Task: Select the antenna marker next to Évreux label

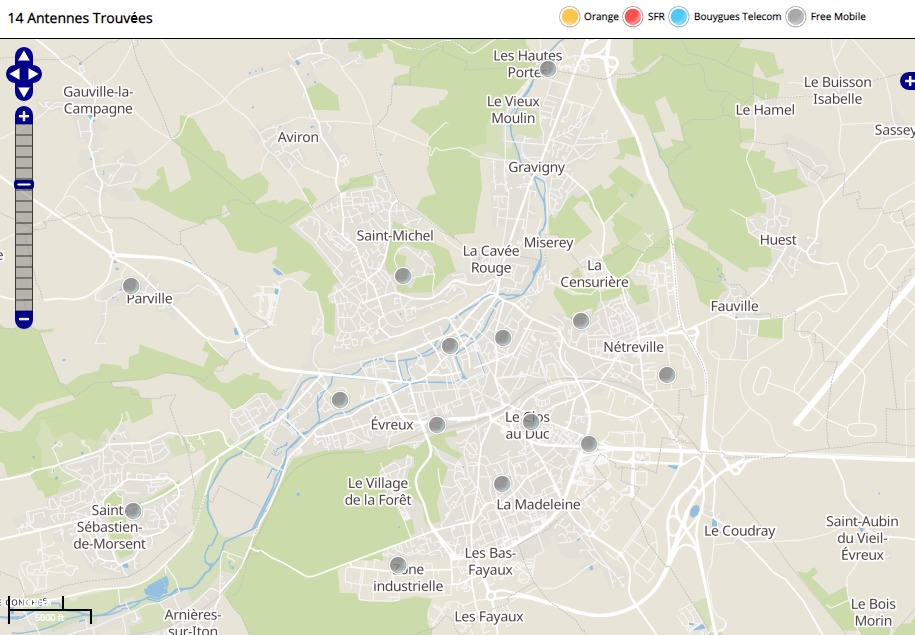Action: 436,425
